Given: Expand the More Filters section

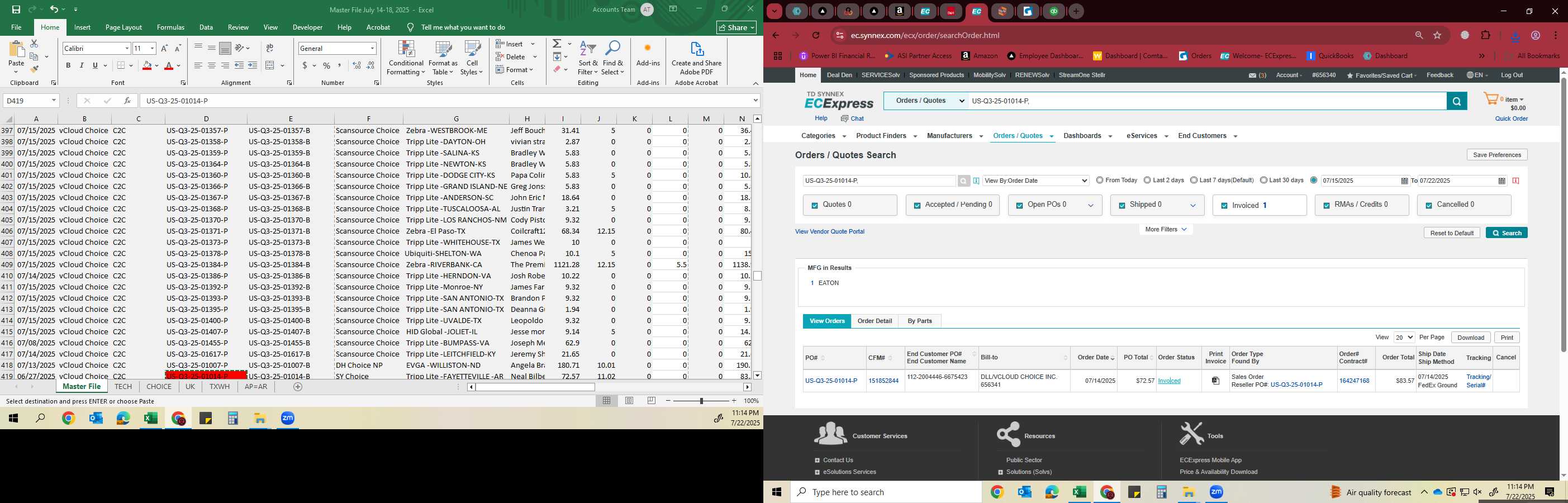Looking at the screenshot, I should pos(1166,230).
